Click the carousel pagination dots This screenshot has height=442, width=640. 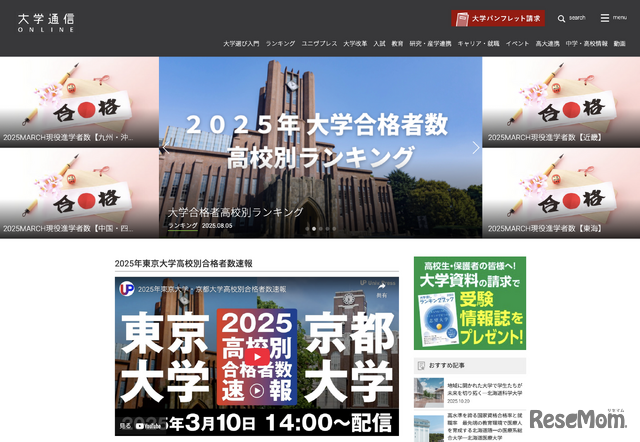coord(320,229)
